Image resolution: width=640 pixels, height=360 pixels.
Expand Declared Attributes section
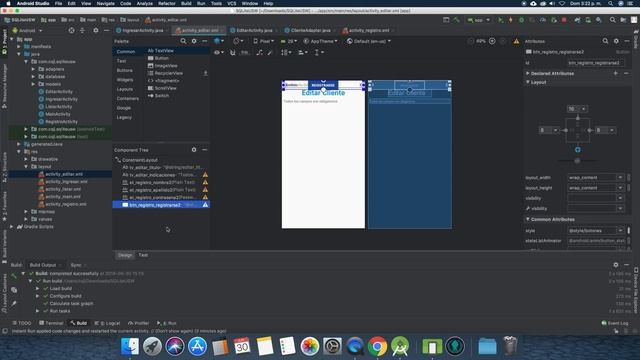[528, 73]
